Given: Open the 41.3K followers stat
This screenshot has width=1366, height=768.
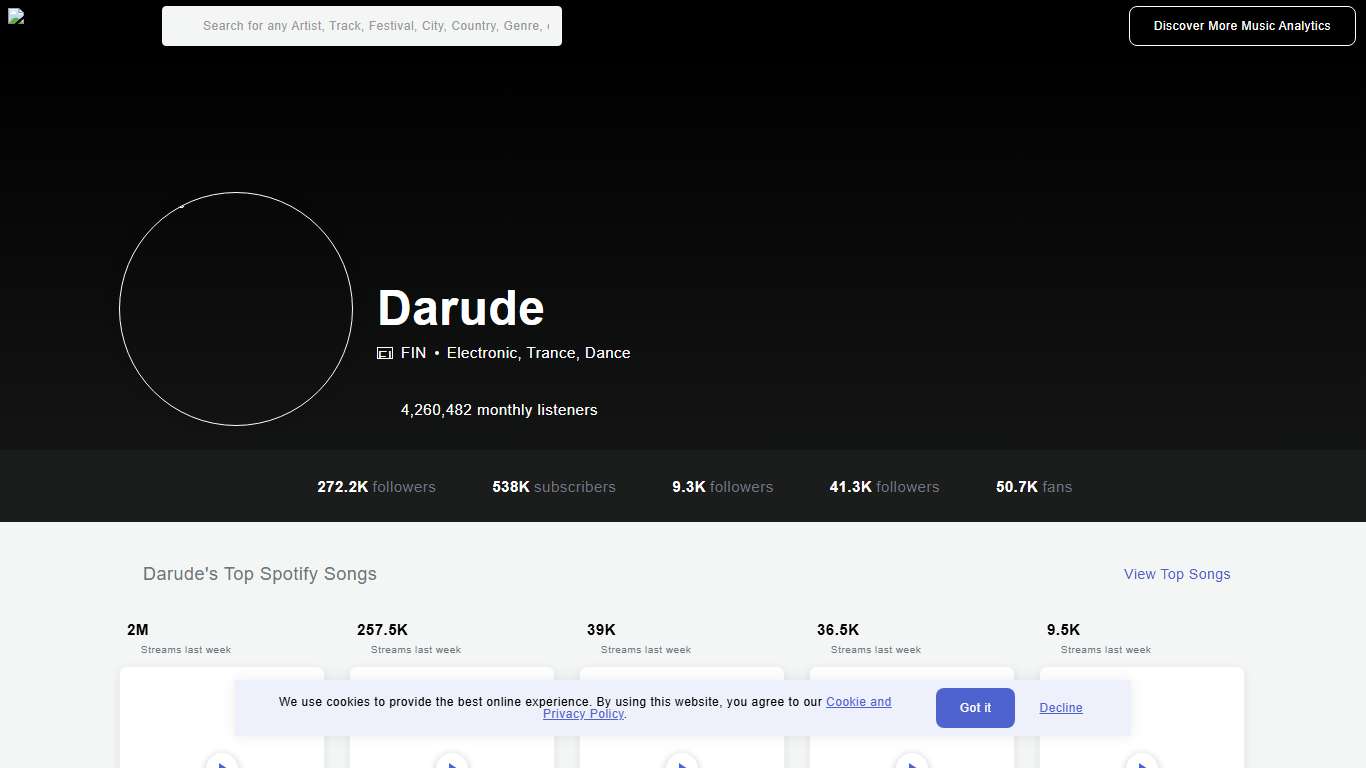Looking at the screenshot, I should (884, 487).
